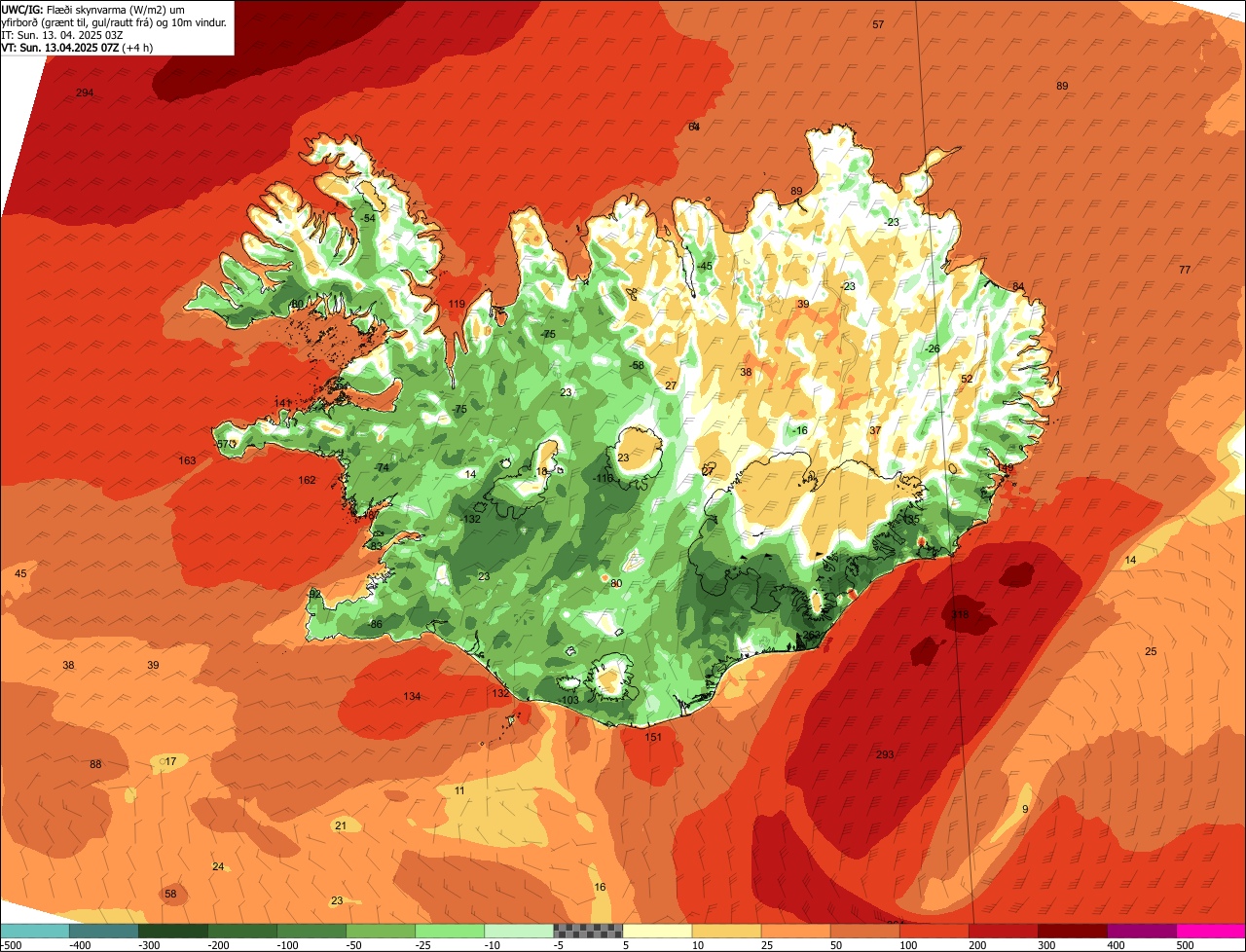Click the map value -54 in the Westfjords
Viewport: 1246px width, 952px height.
point(366,218)
